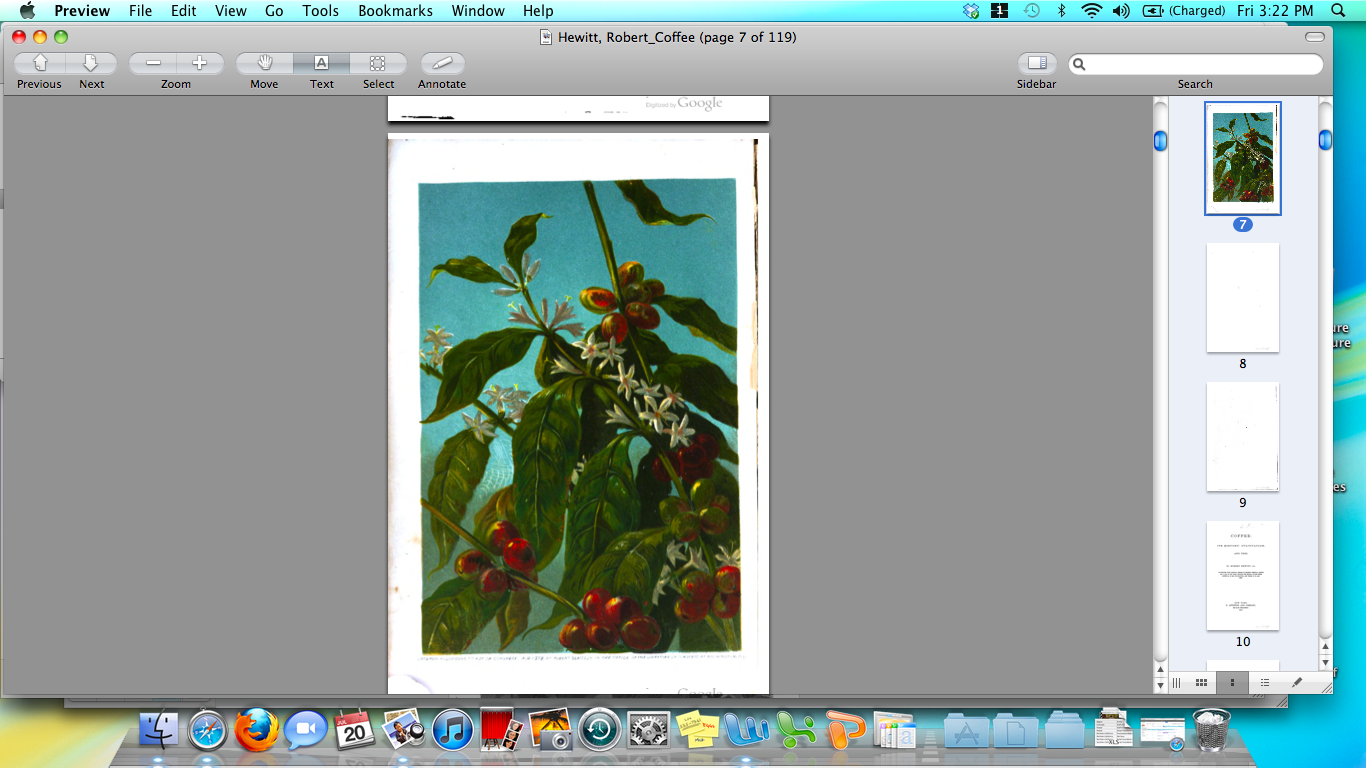Toggle the Sidebar panel
This screenshot has width=1366, height=768.
[1037, 63]
